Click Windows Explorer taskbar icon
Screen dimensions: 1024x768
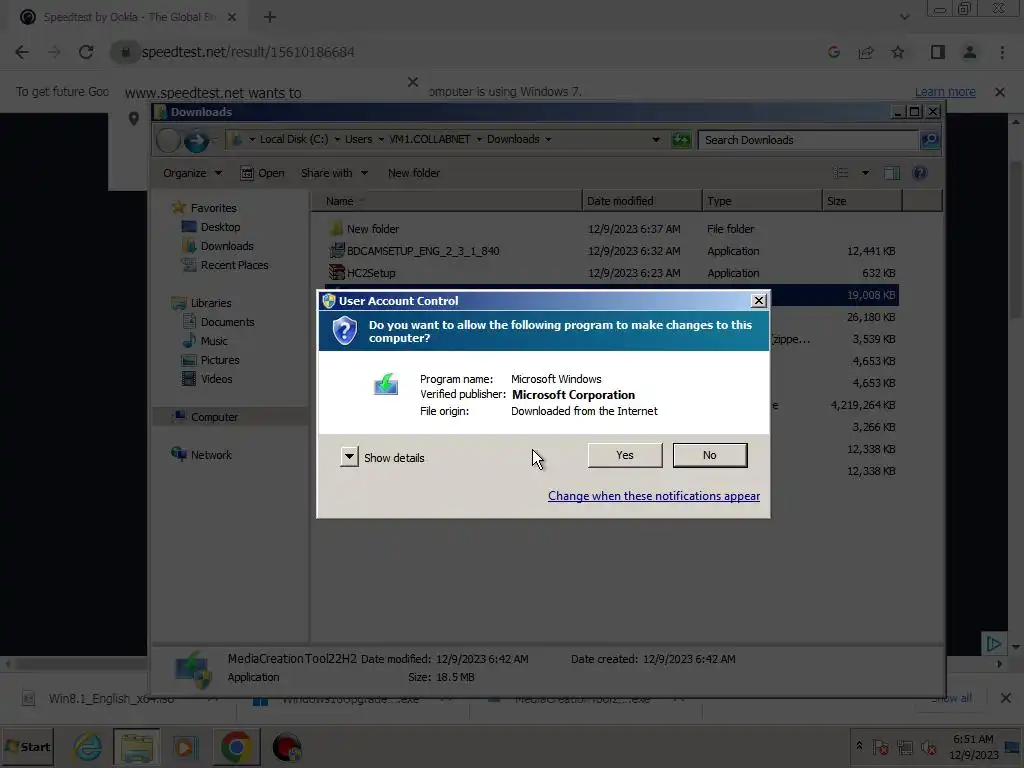136,747
